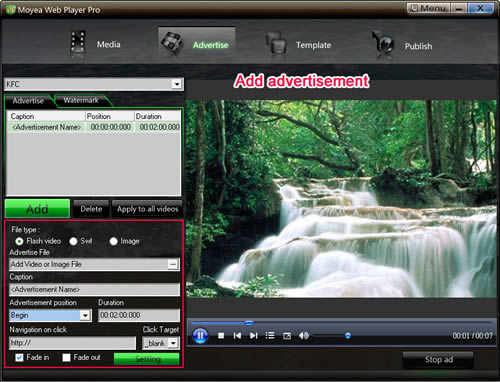Screen dimensions: 500x382
Task: Open the Menu button
Action: (x=429, y=8)
